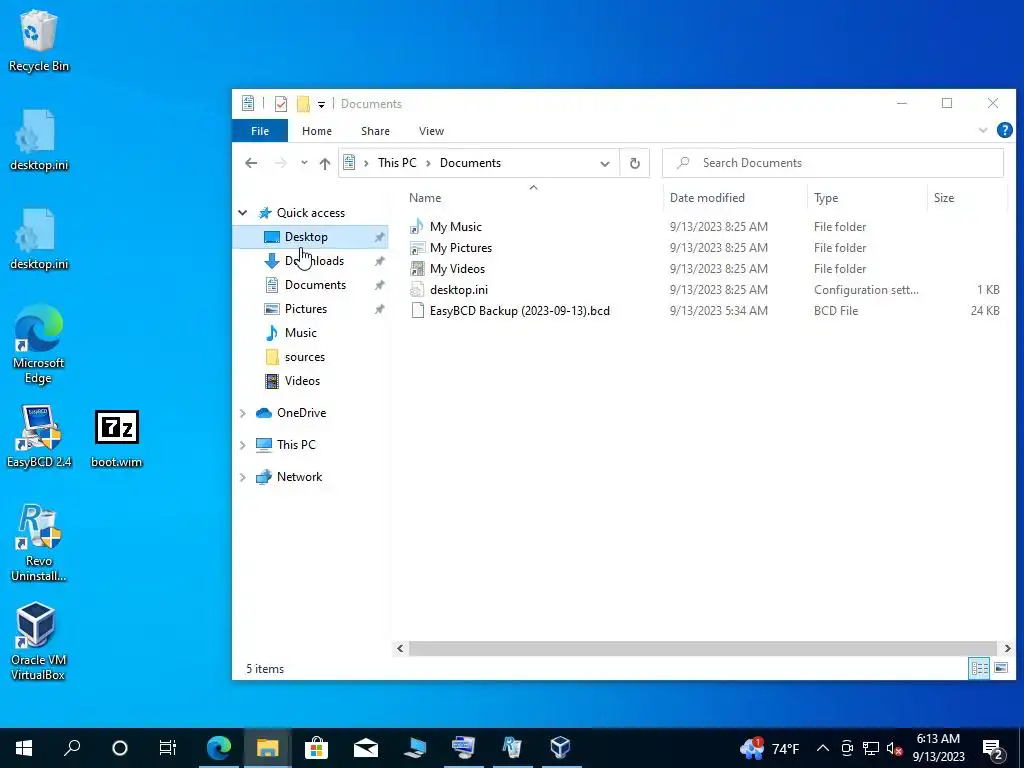Open the Windows Start menu

coord(24,748)
